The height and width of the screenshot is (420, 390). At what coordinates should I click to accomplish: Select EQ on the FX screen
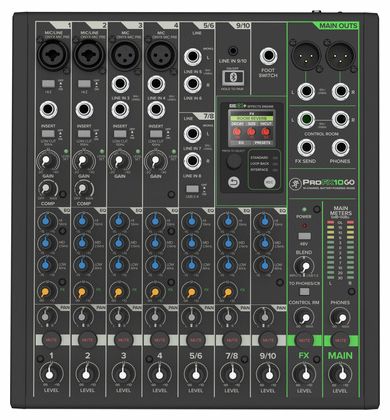[240, 143]
